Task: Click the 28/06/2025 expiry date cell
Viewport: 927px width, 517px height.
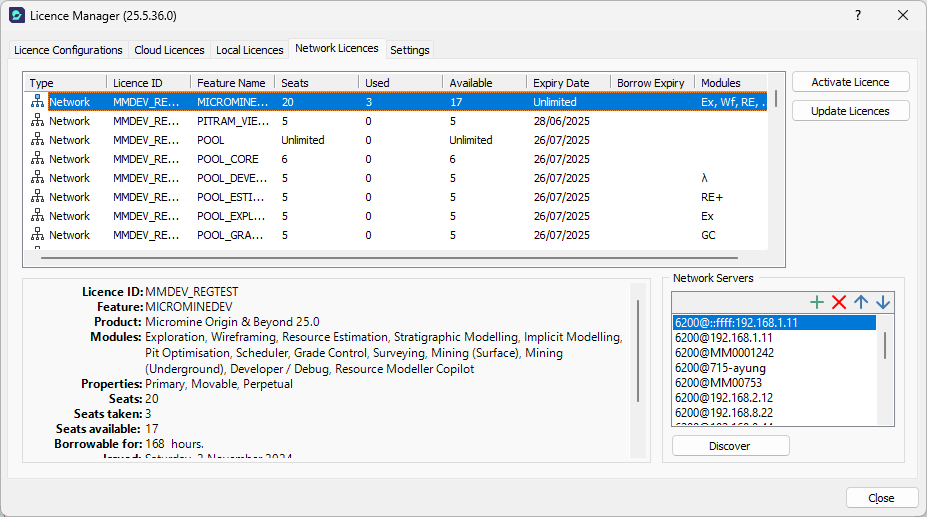Action: pyautogui.click(x=562, y=121)
